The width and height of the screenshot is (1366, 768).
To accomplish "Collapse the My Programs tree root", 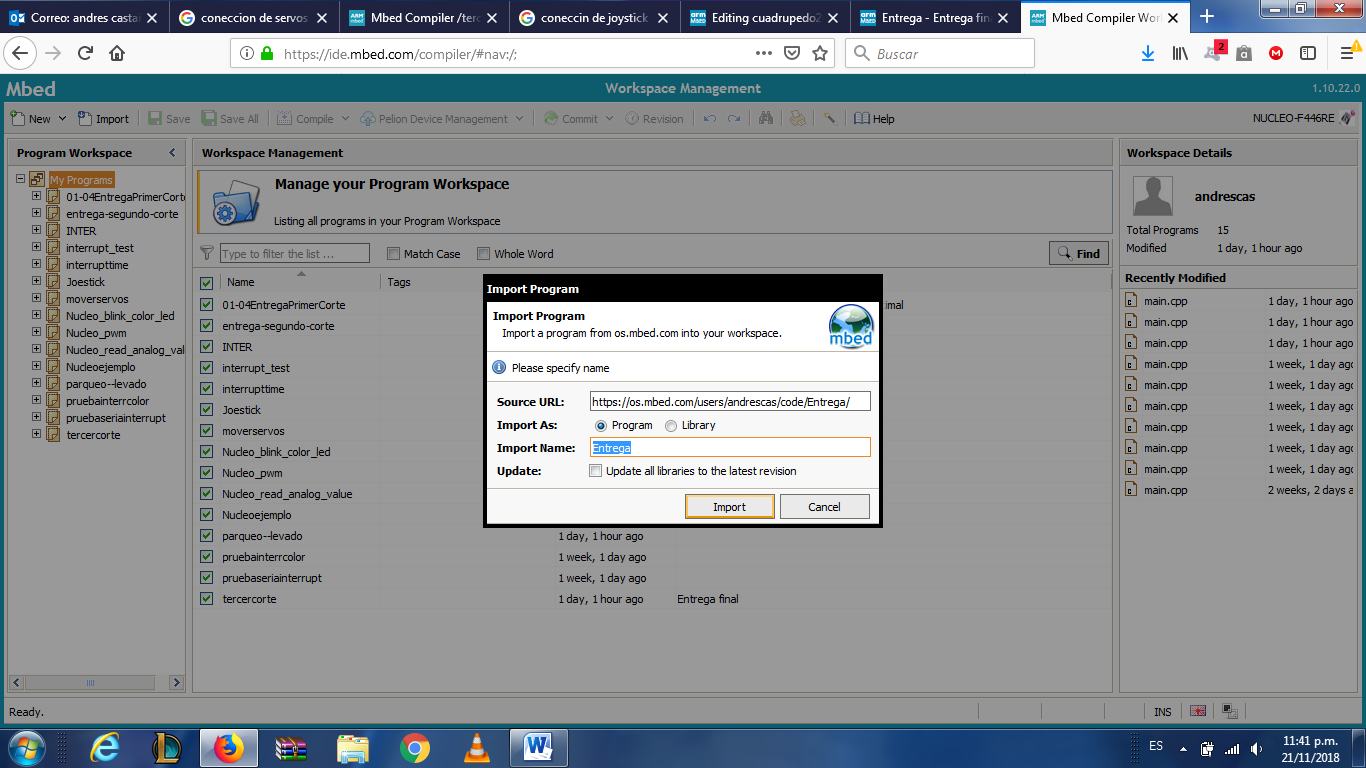I will (x=20, y=179).
